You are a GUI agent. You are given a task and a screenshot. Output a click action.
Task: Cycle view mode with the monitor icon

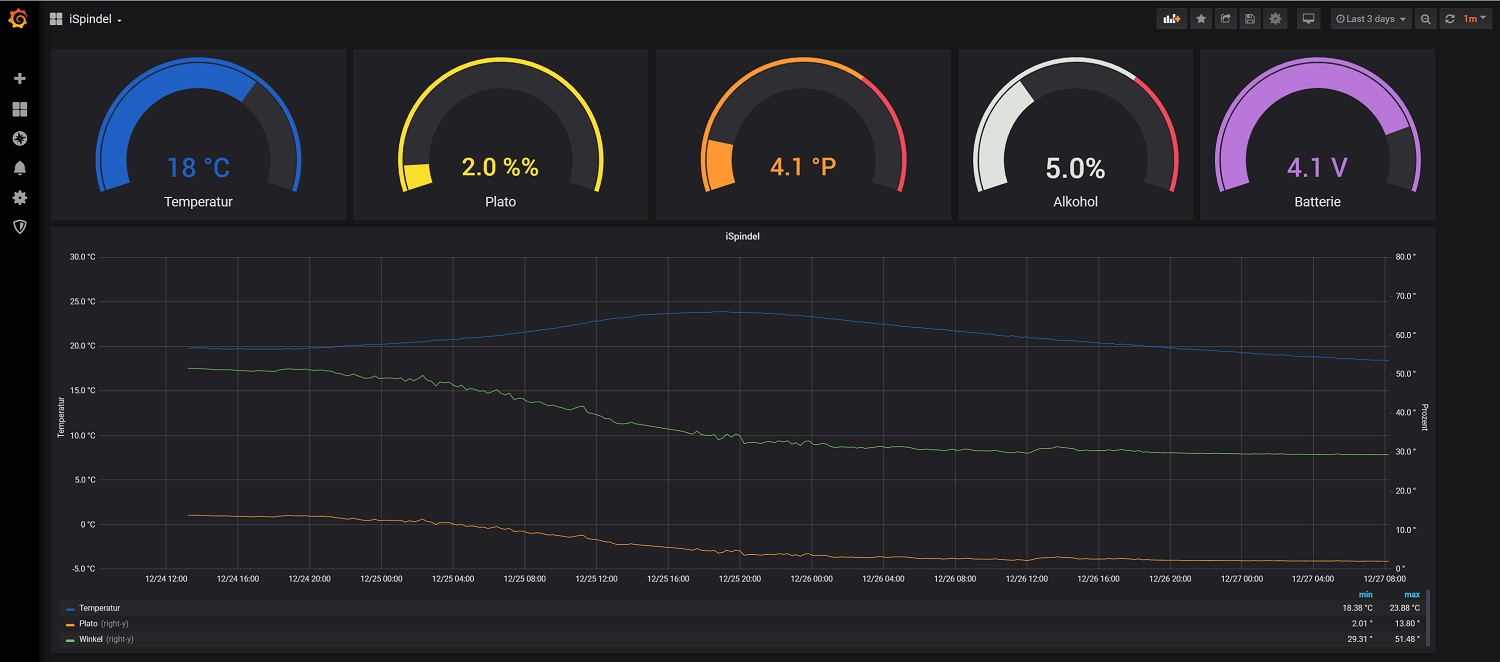[1307, 19]
